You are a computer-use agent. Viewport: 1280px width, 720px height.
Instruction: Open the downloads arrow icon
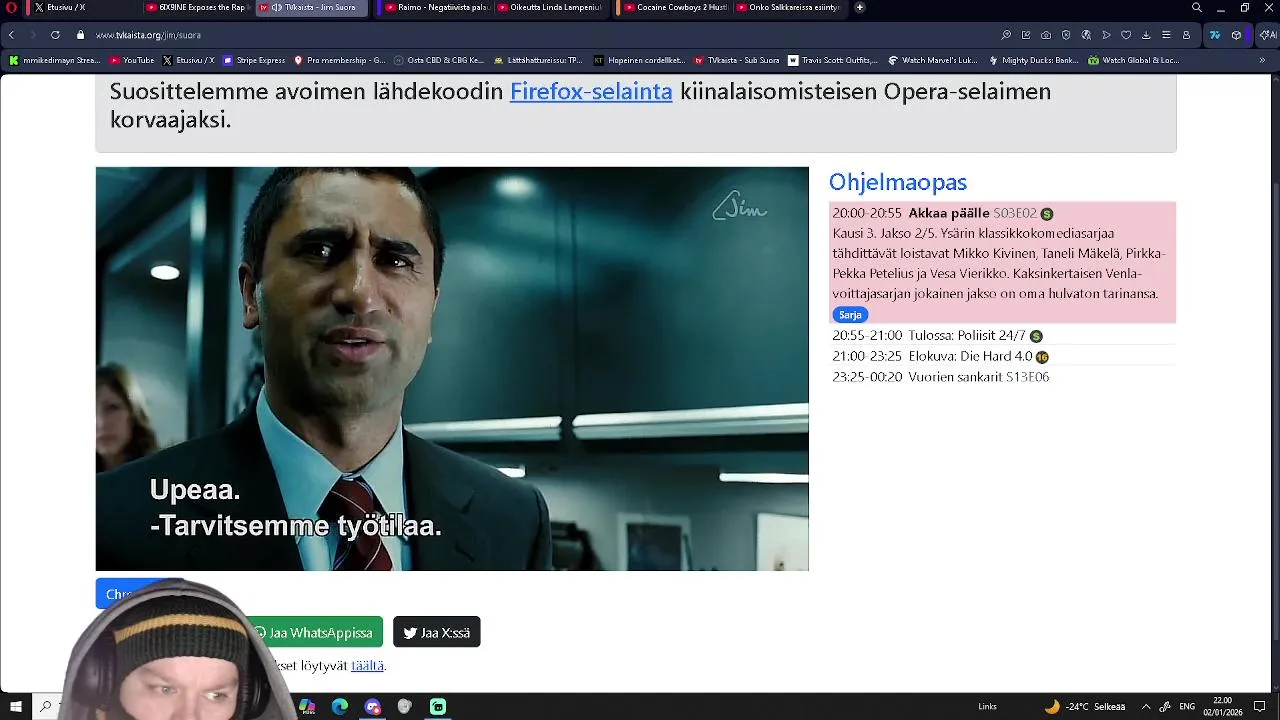(x=1146, y=35)
